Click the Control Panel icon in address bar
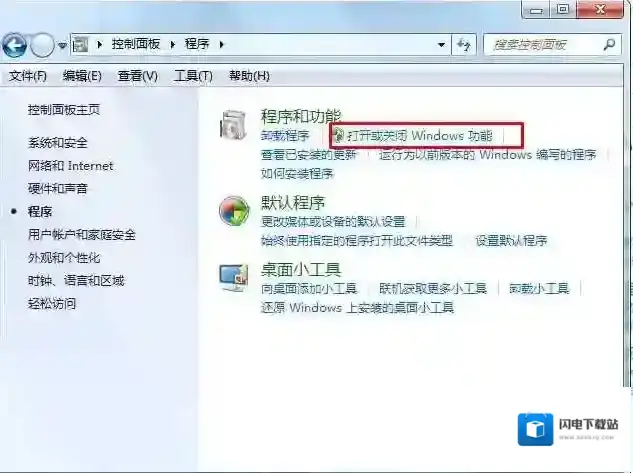This screenshot has width=633, height=473. [80, 44]
